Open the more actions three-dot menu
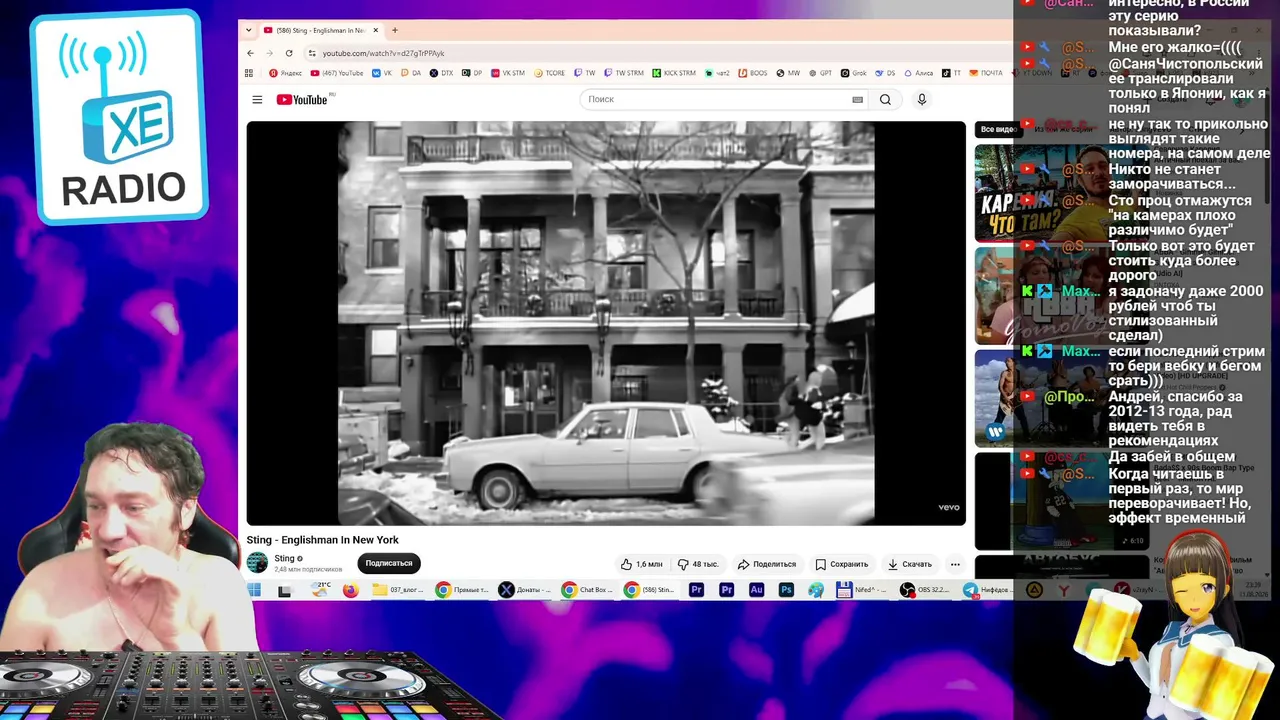 tap(955, 564)
